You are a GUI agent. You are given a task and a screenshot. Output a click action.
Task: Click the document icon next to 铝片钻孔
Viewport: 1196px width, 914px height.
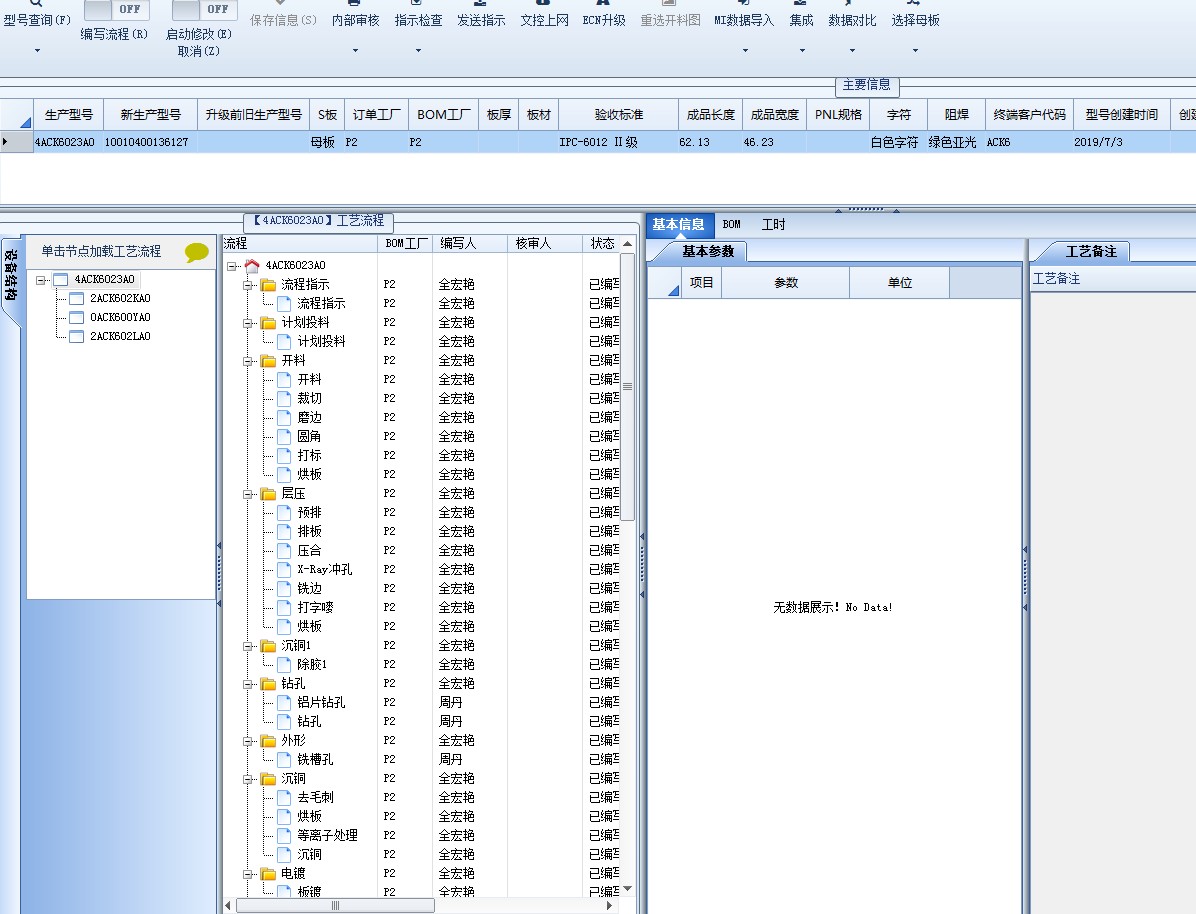[284, 703]
